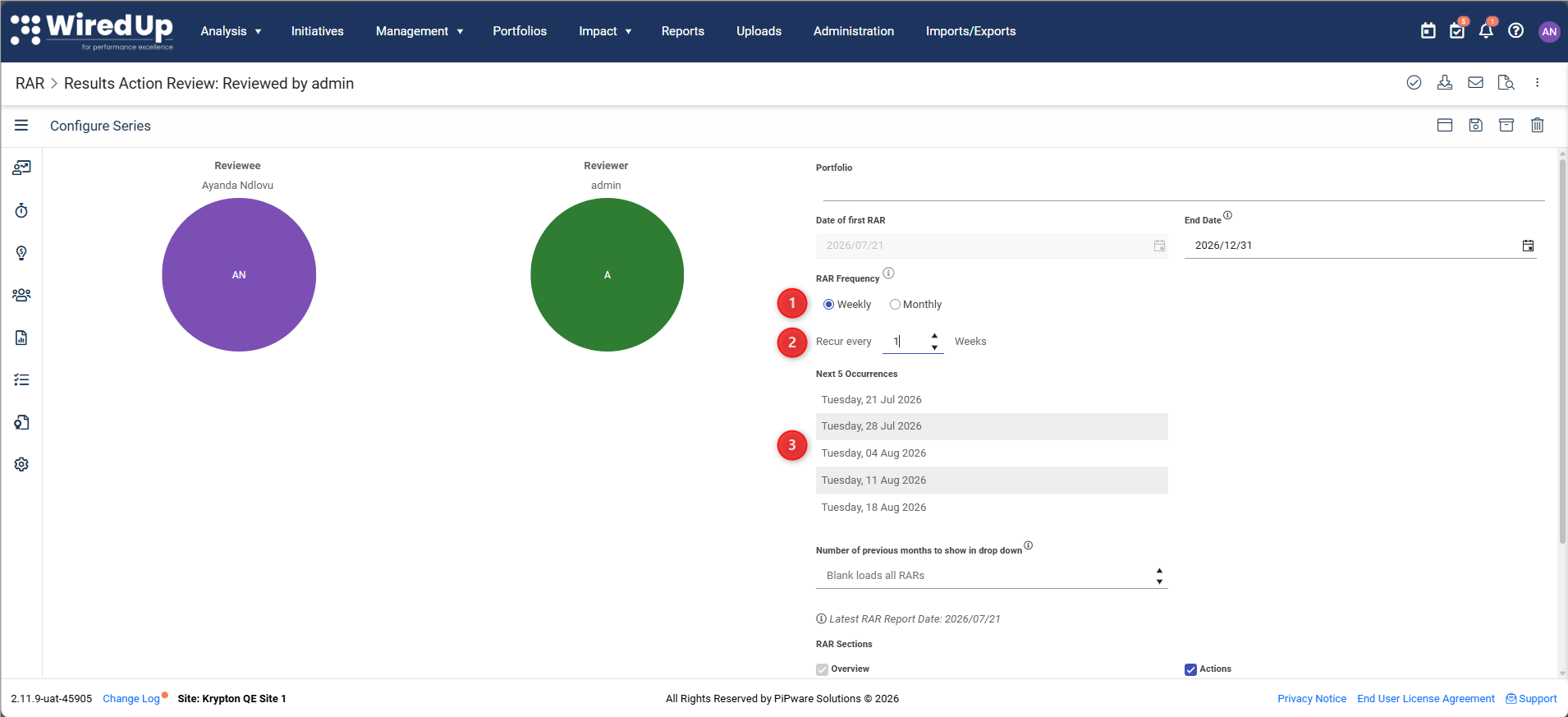This screenshot has height=717, width=1568.
Task: Open the calendar icon in top bar
Action: click(x=1428, y=31)
